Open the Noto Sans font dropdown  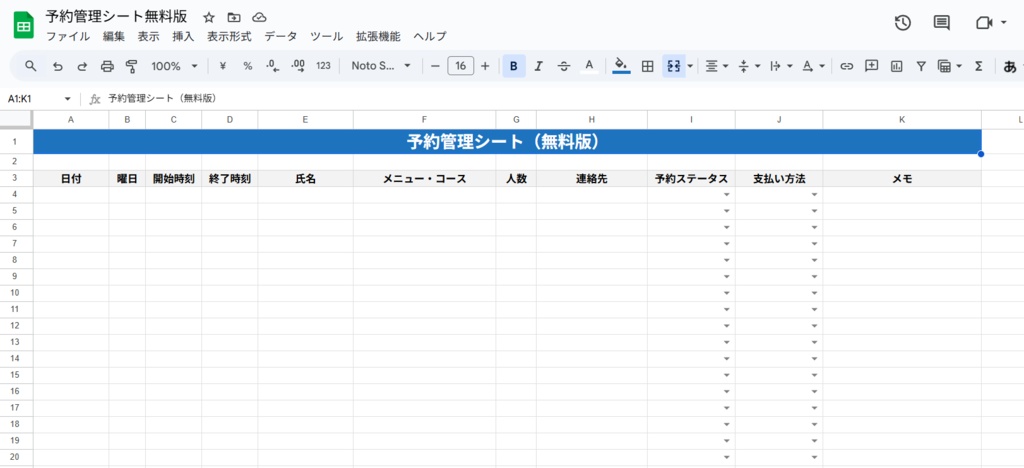click(x=381, y=66)
